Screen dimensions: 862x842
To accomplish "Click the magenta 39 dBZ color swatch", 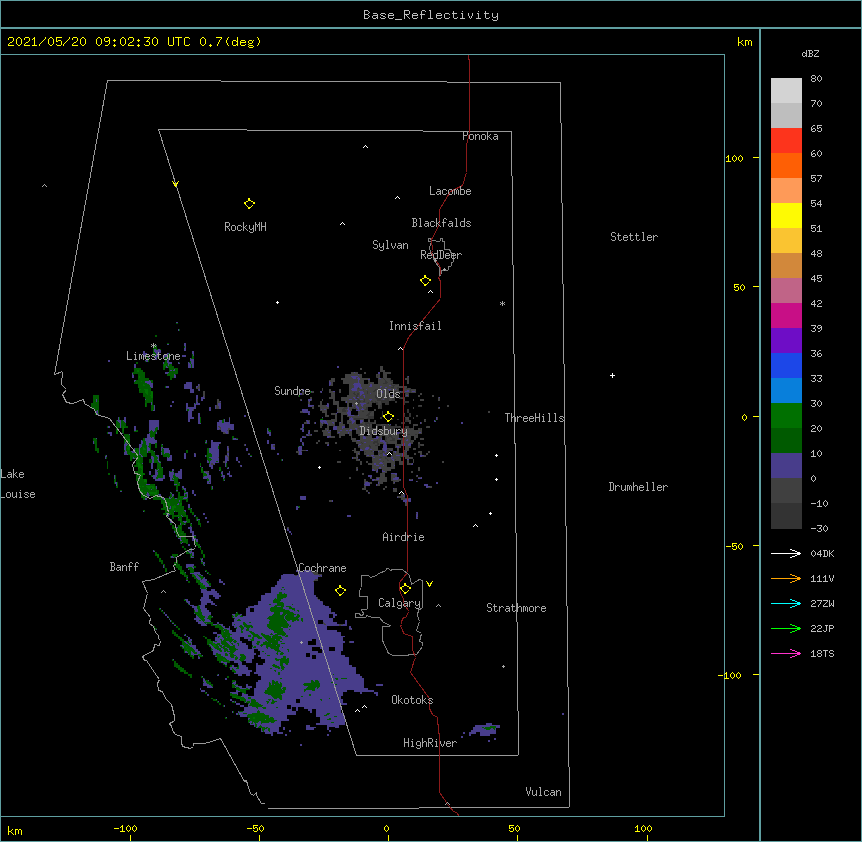I will [786, 315].
